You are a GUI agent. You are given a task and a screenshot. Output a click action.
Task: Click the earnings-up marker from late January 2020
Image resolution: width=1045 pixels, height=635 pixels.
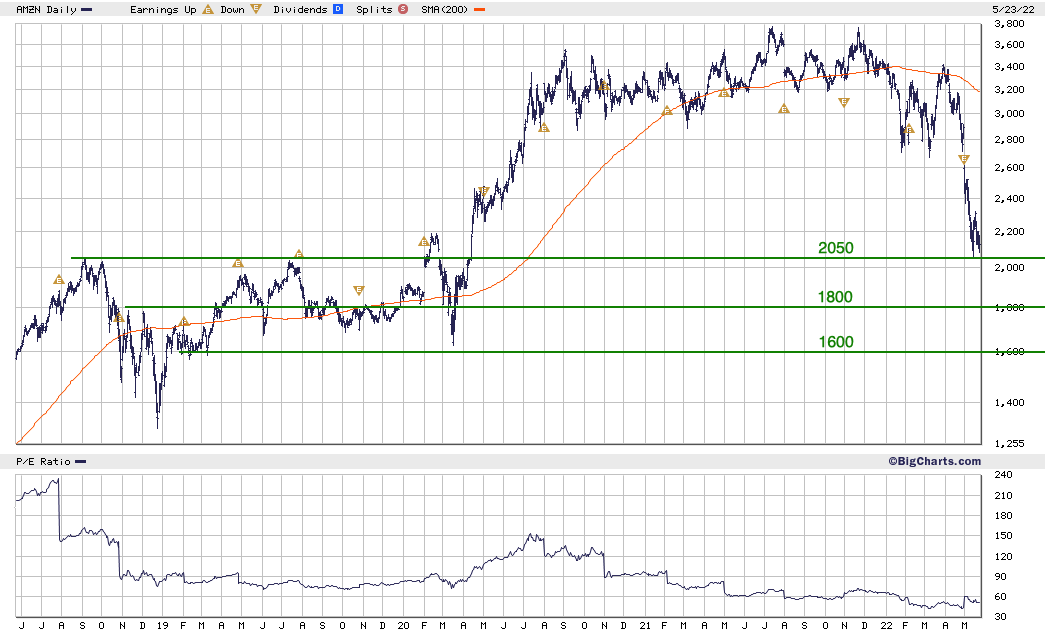424,241
